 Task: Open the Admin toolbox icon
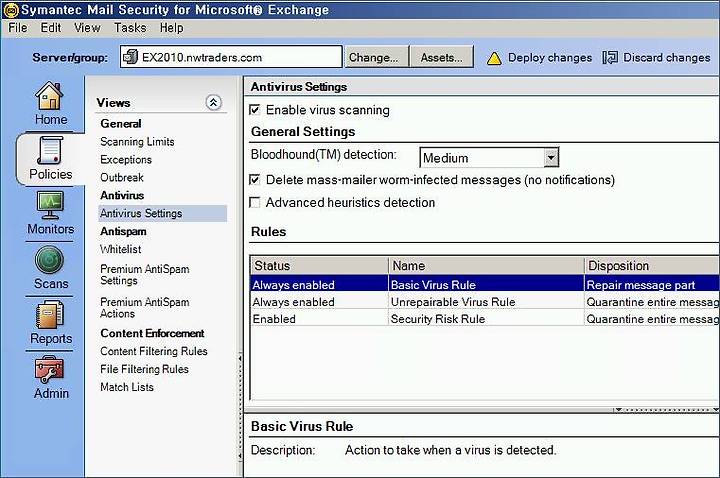(50, 370)
